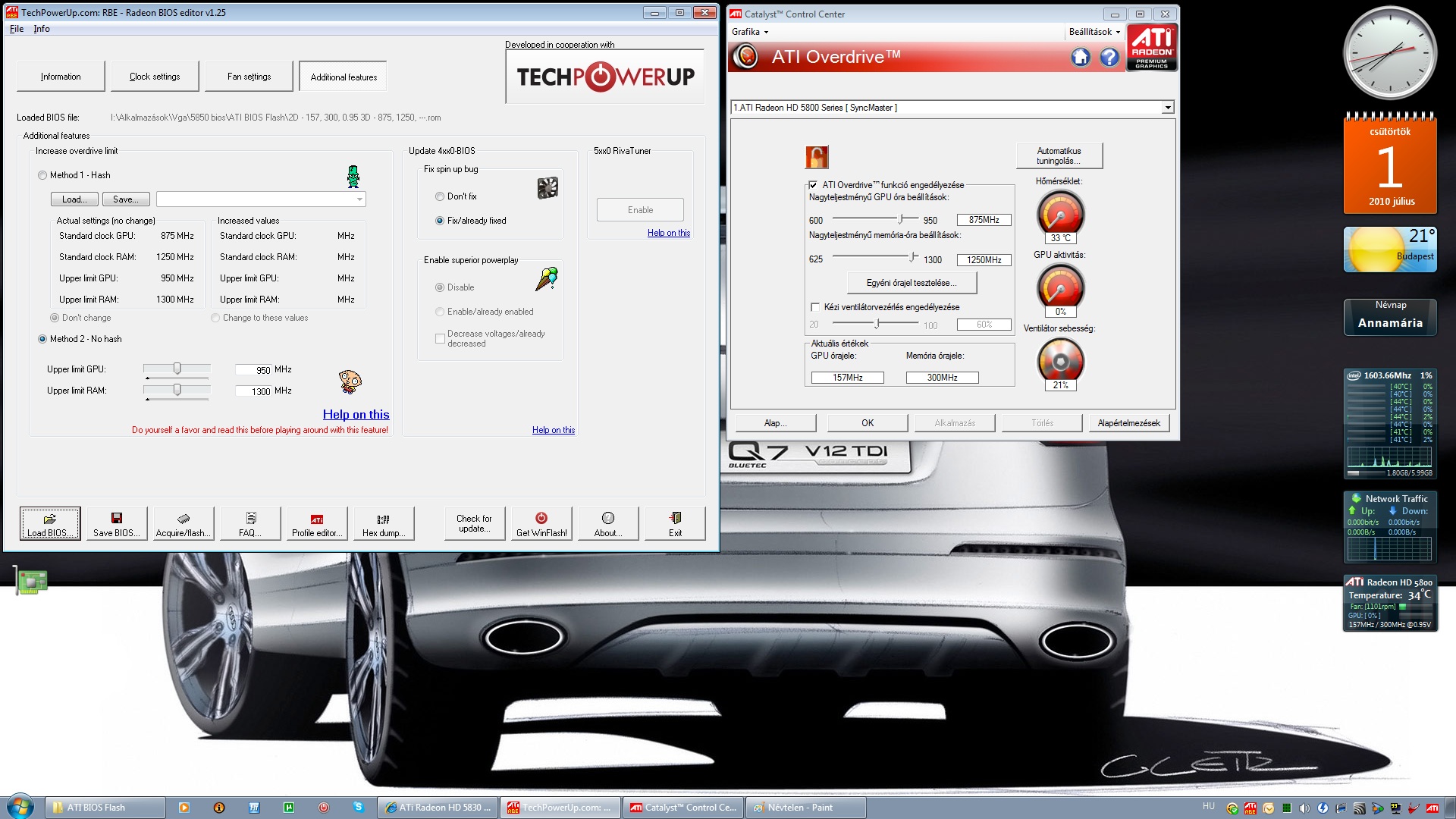Viewport: 1456px width, 819px height.
Task: Click the Save BIOS floppy button
Action: [x=117, y=523]
